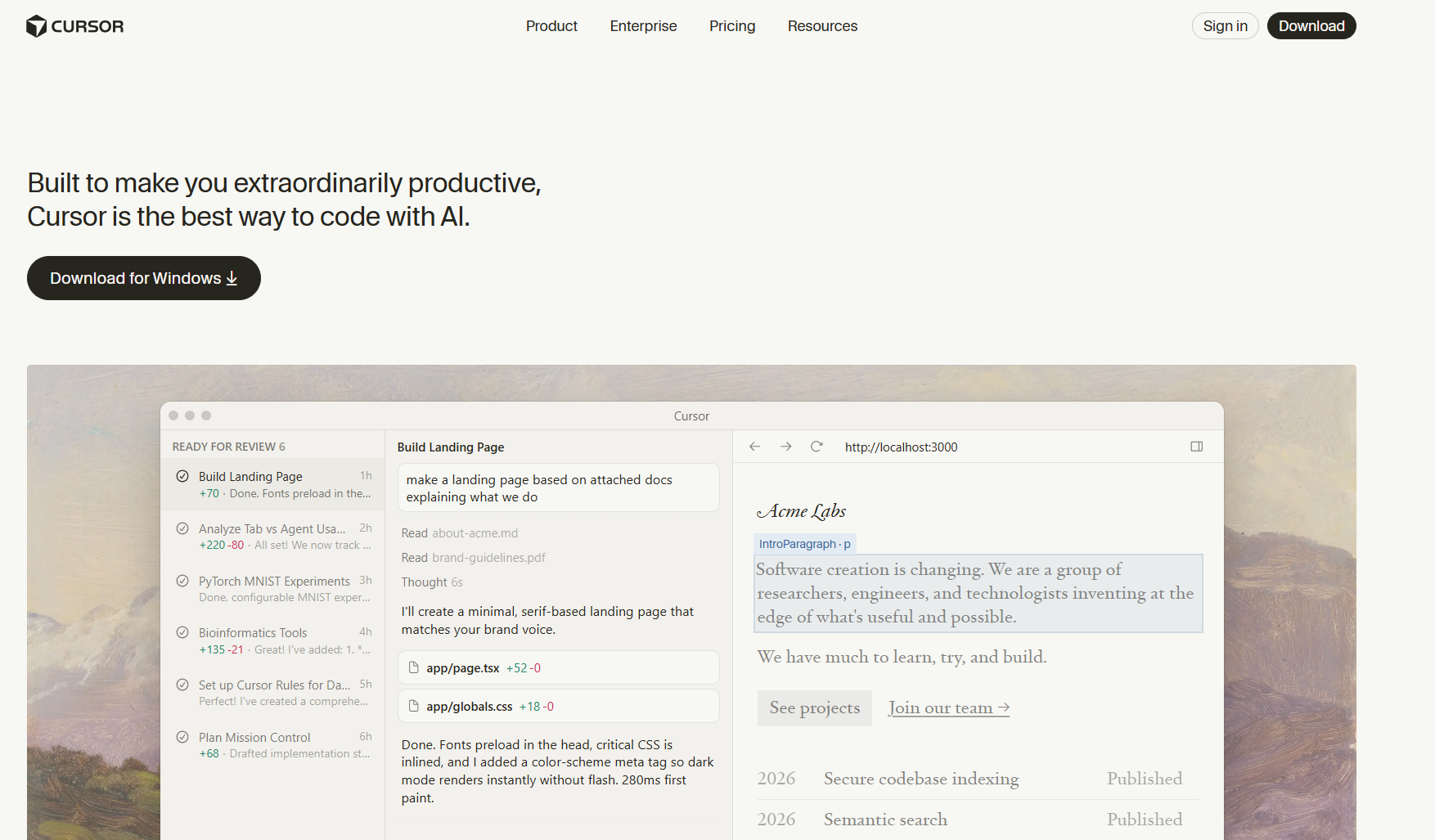
Task: Click the browser back arrow icon
Action: (x=754, y=447)
